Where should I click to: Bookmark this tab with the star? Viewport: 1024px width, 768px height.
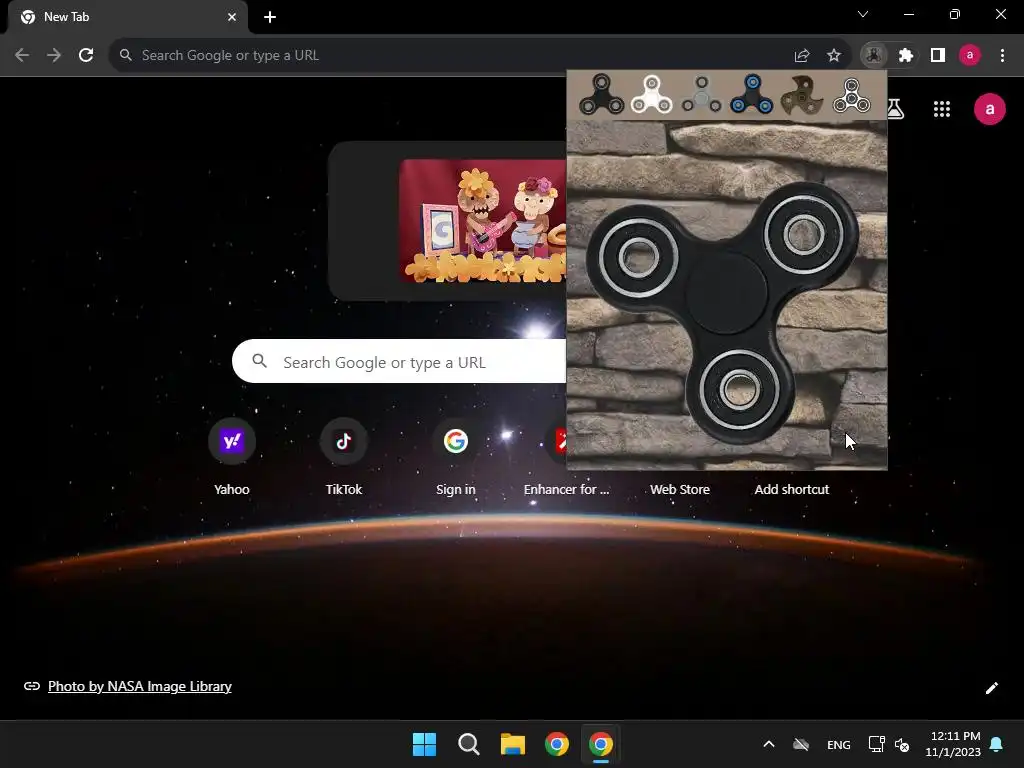tap(834, 56)
